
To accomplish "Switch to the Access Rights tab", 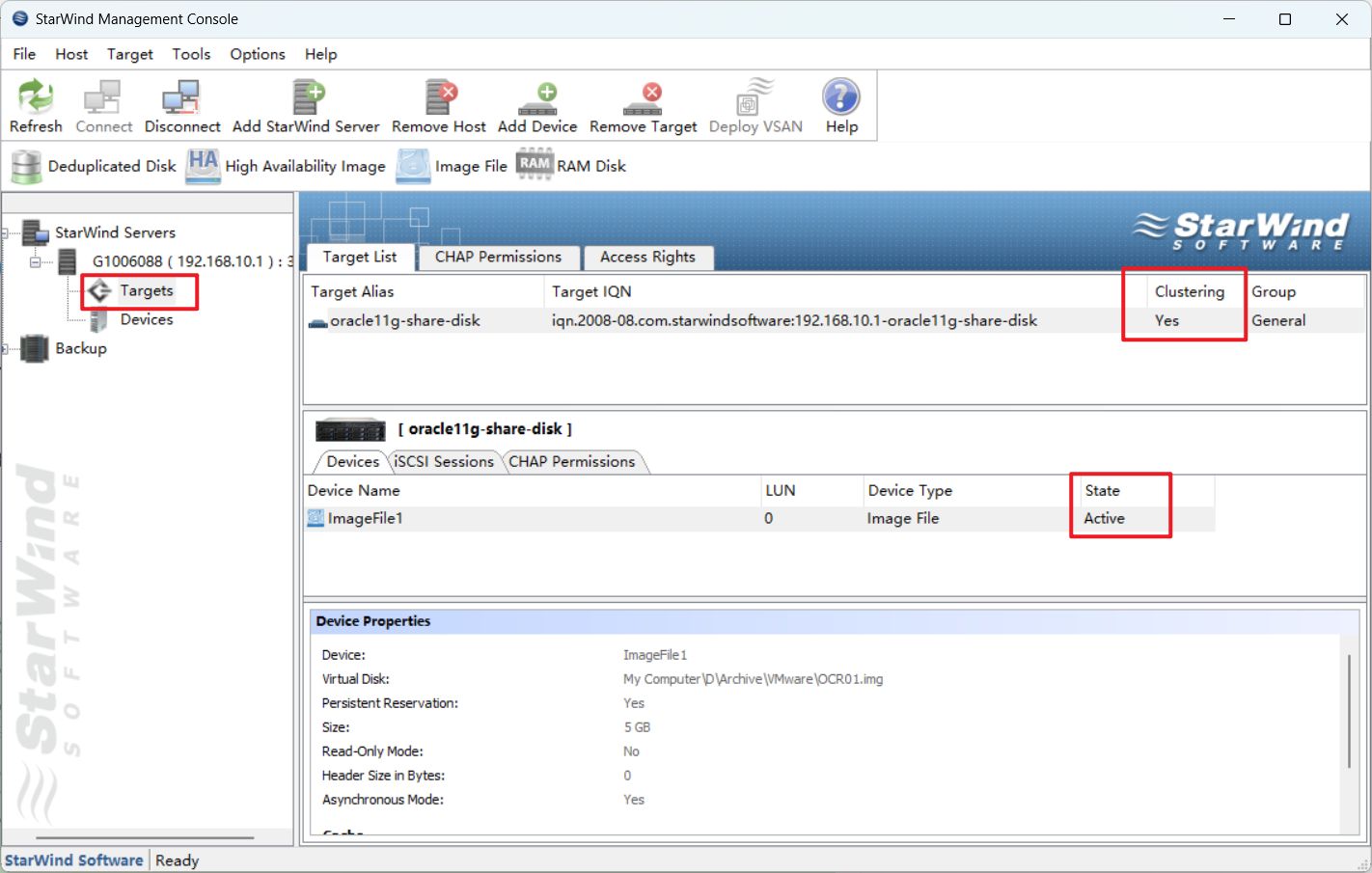I will [648, 257].
